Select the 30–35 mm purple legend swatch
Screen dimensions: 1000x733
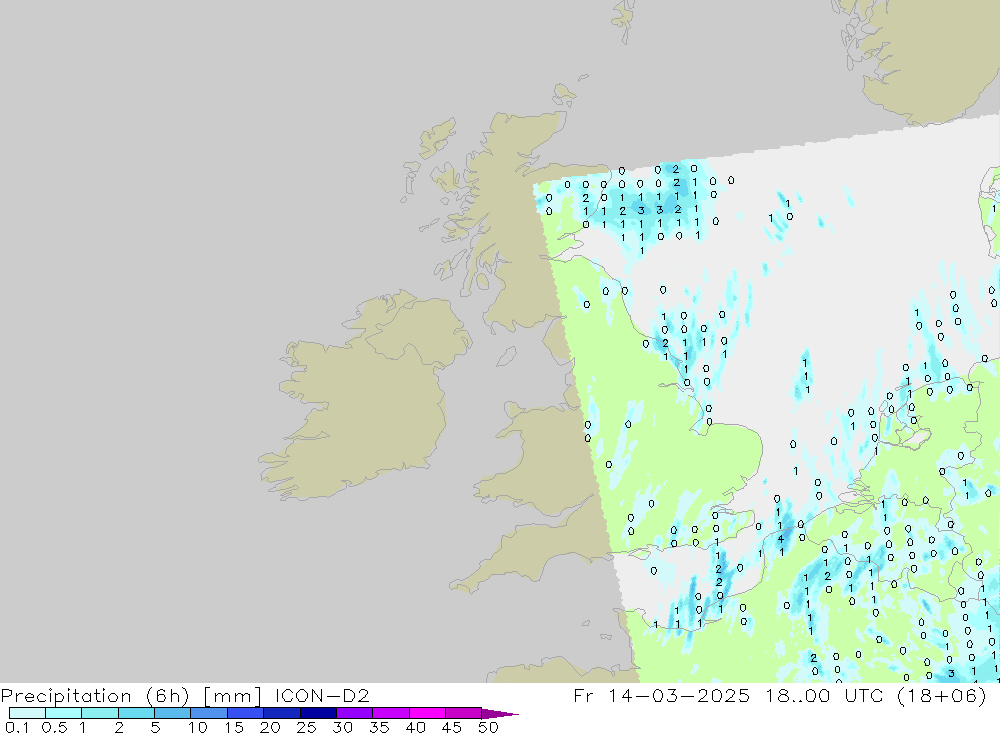355,713
